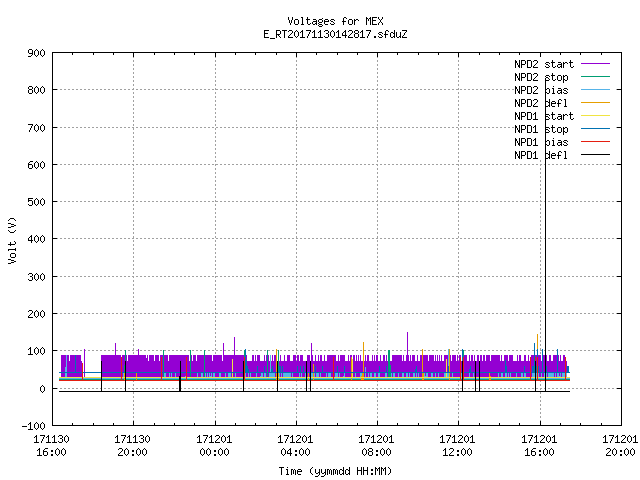Click the green NPD2 stop legend line
This screenshot has width=640, height=480.
click(x=595, y=77)
